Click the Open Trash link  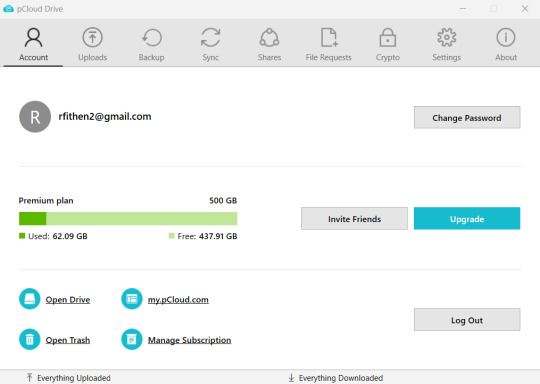[68, 340]
